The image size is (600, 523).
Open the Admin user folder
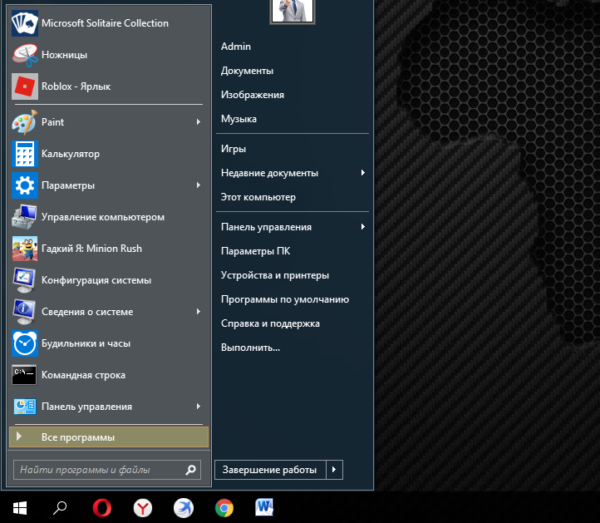[x=236, y=47]
